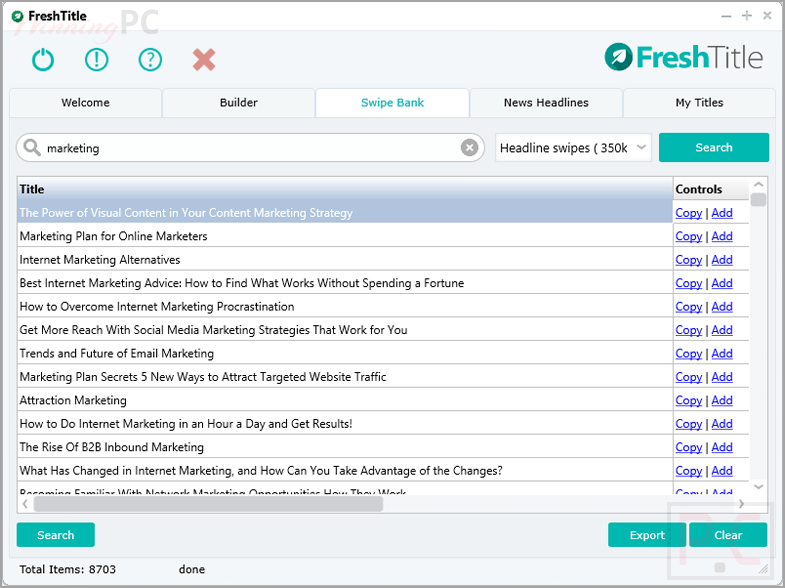
Task: Expand the Headline swipes dropdown
Action: tap(573, 148)
